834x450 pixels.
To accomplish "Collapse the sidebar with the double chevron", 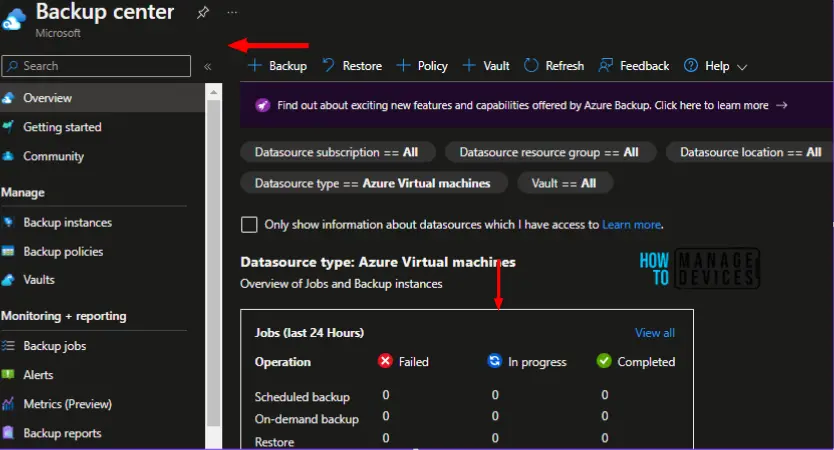I will 207,66.
